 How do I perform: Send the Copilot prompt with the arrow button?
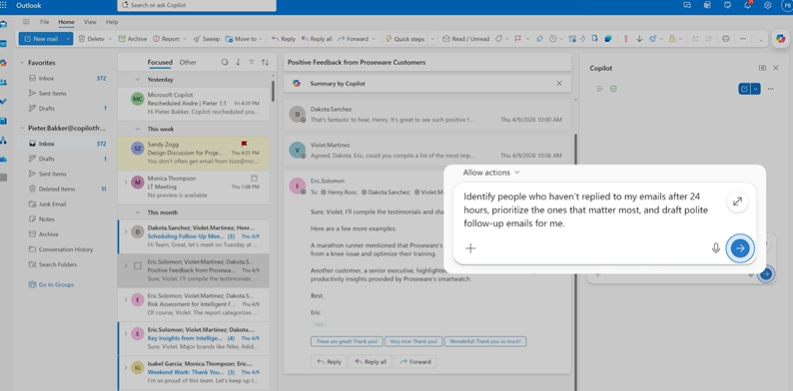tap(740, 248)
